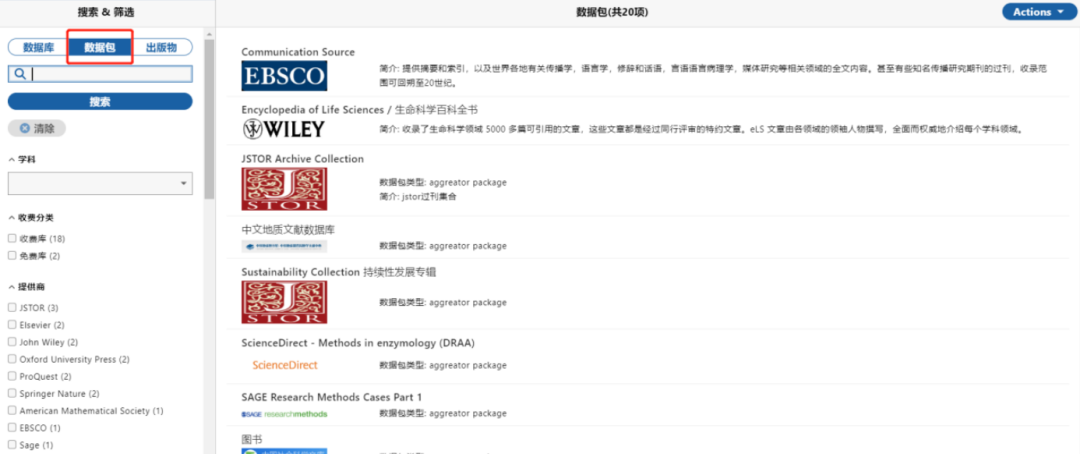
Task: Click the magnifier icon in search box
Action: pyautogui.click(x=19, y=74)
